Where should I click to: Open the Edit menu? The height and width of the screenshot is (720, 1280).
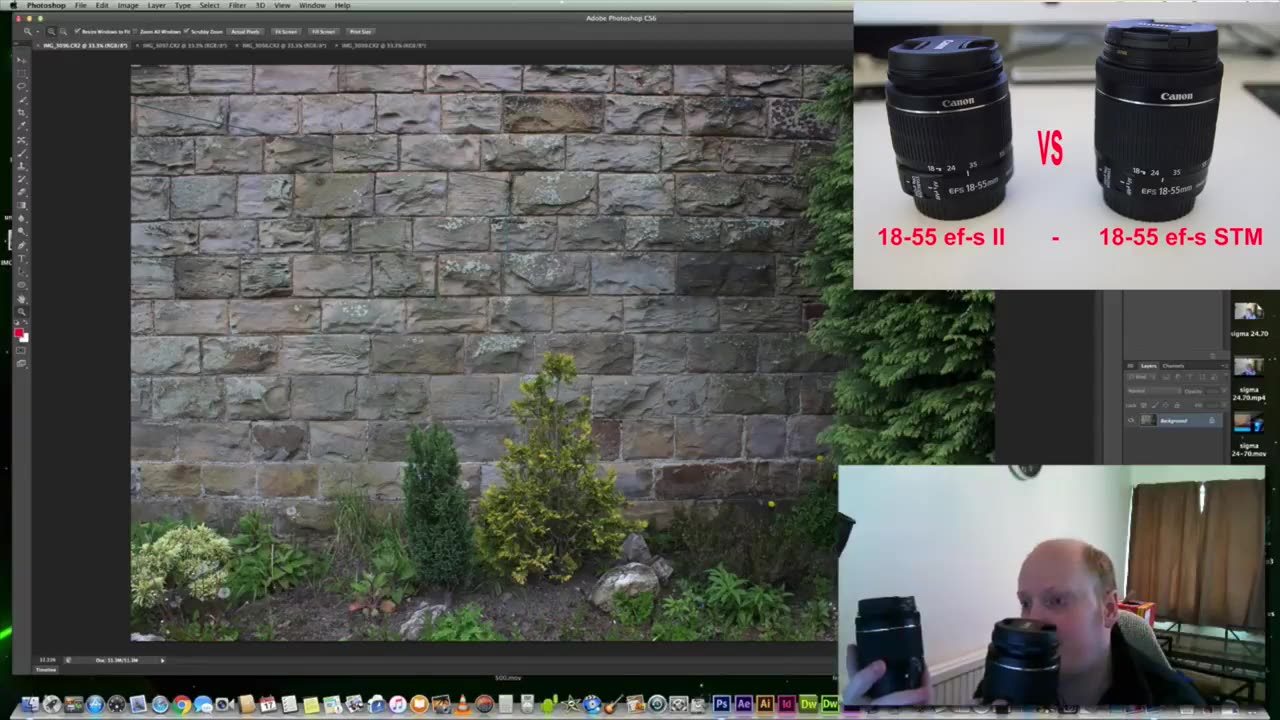tap(102, 5)
